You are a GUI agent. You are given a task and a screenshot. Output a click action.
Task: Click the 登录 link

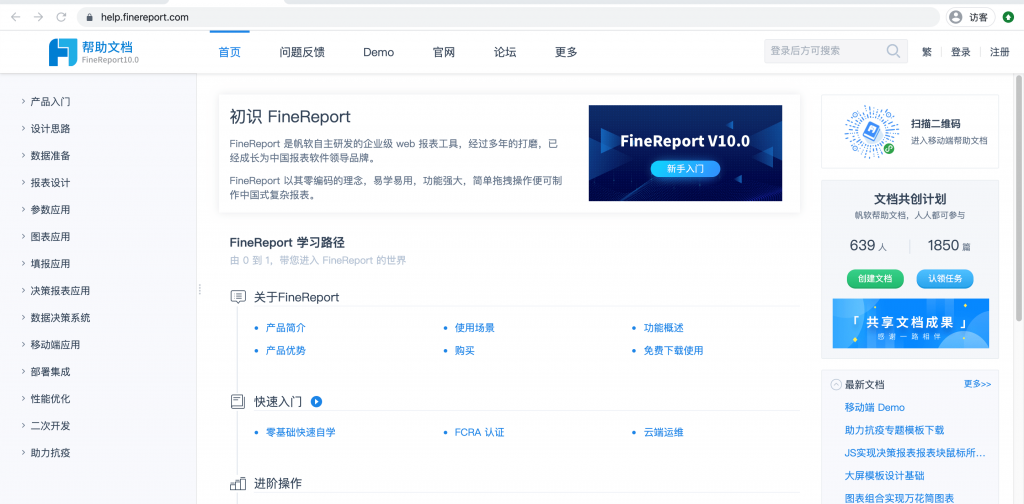[961, 52]
